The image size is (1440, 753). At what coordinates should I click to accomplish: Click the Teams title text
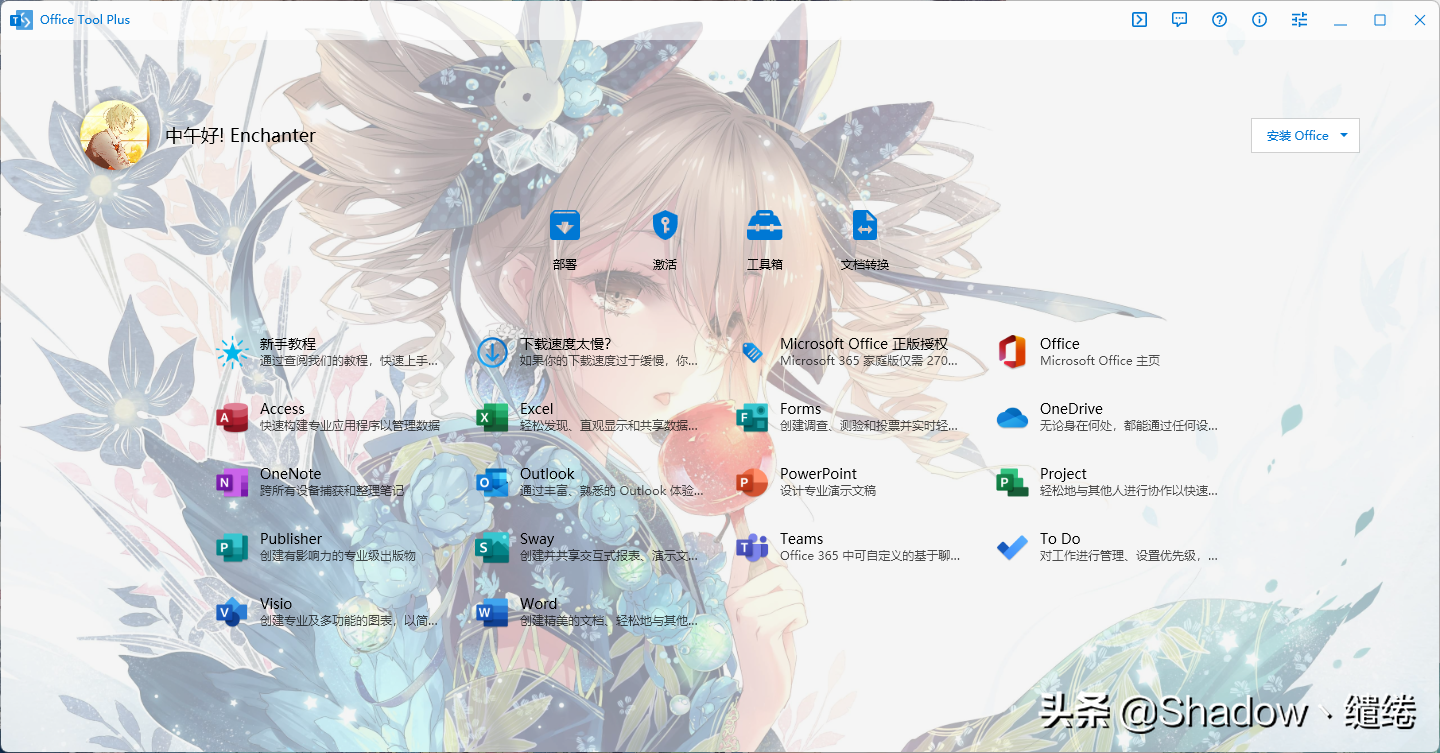(x=802, y=539)
